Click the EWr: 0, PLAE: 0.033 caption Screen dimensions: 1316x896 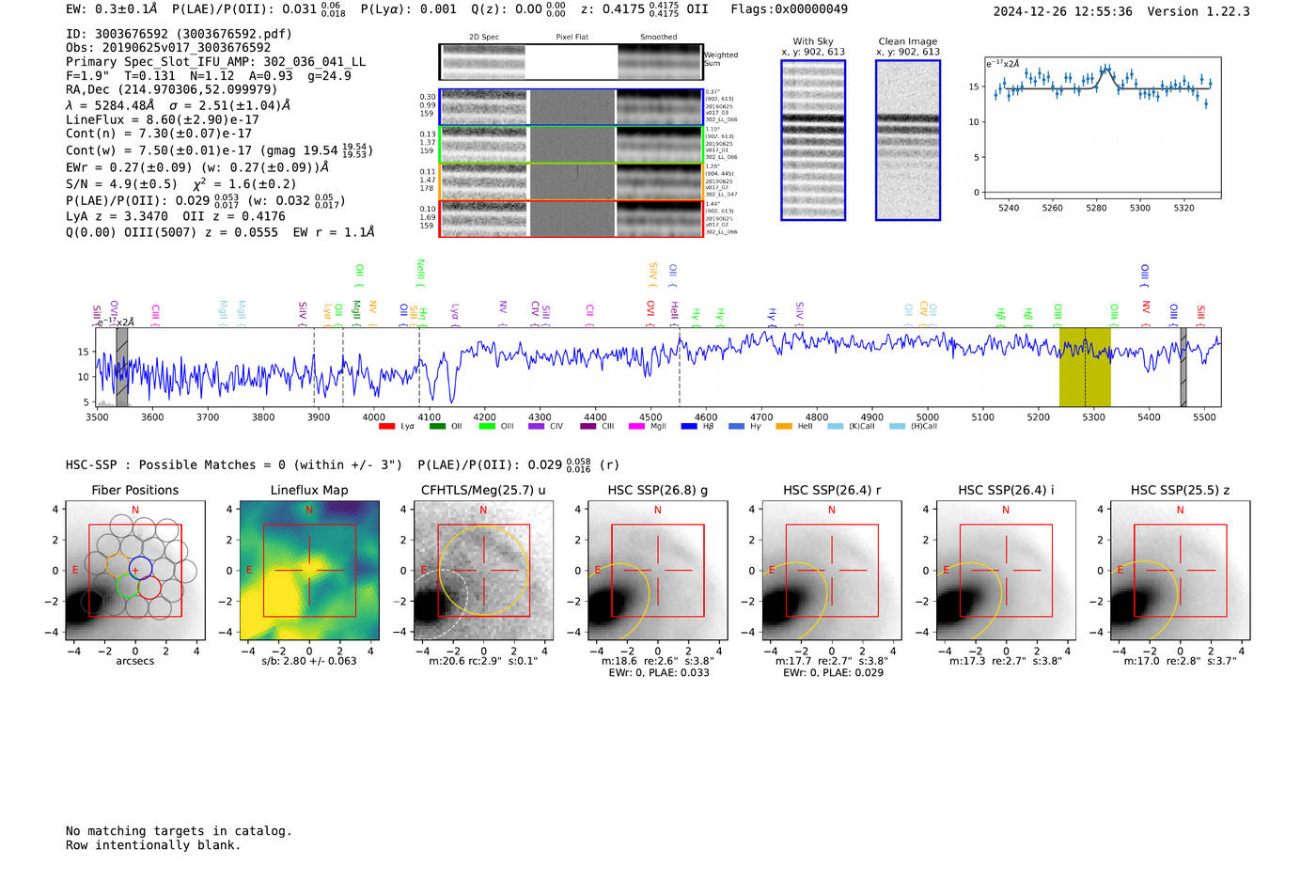tap(659, 673)
